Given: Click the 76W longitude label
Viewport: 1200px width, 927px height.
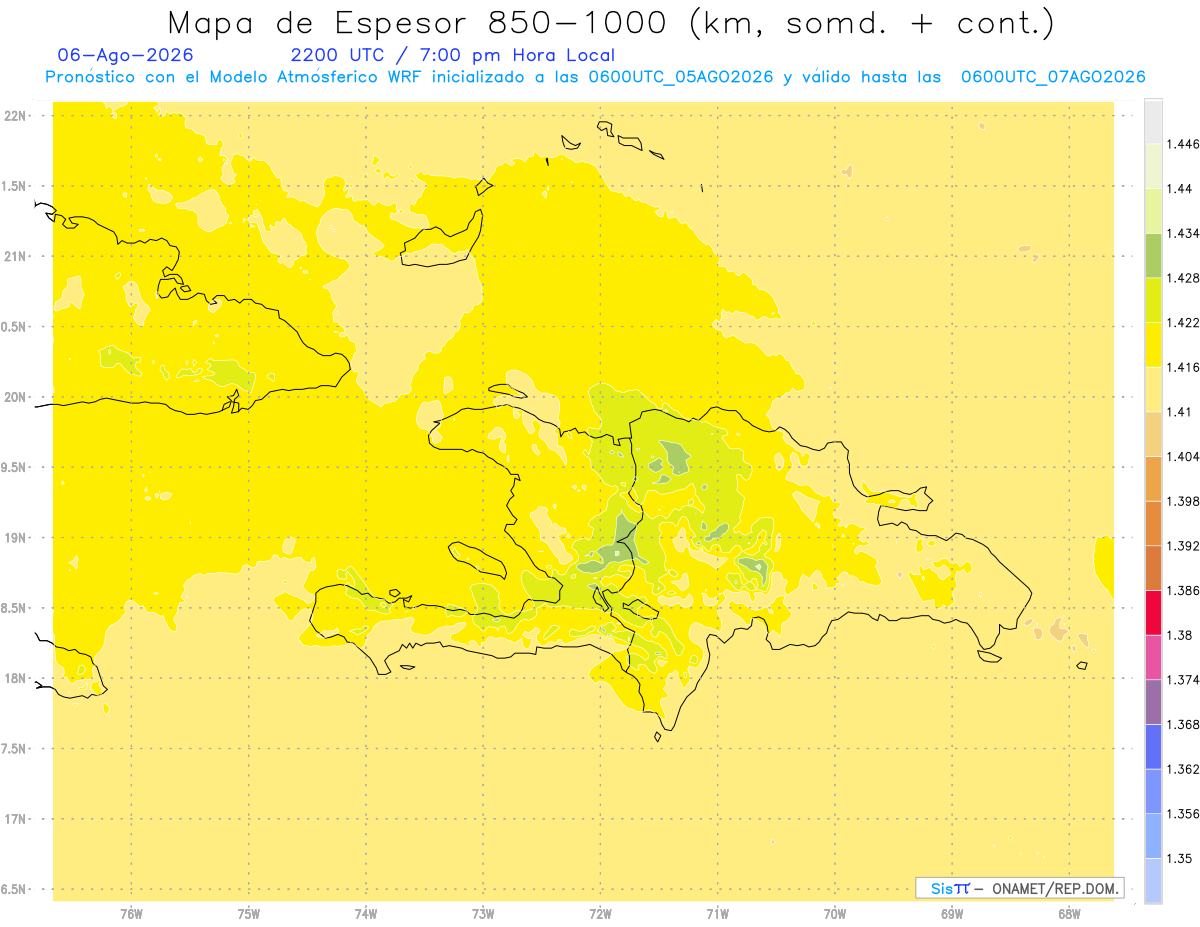Looking at the screenshot, I should tap(131, 914).
